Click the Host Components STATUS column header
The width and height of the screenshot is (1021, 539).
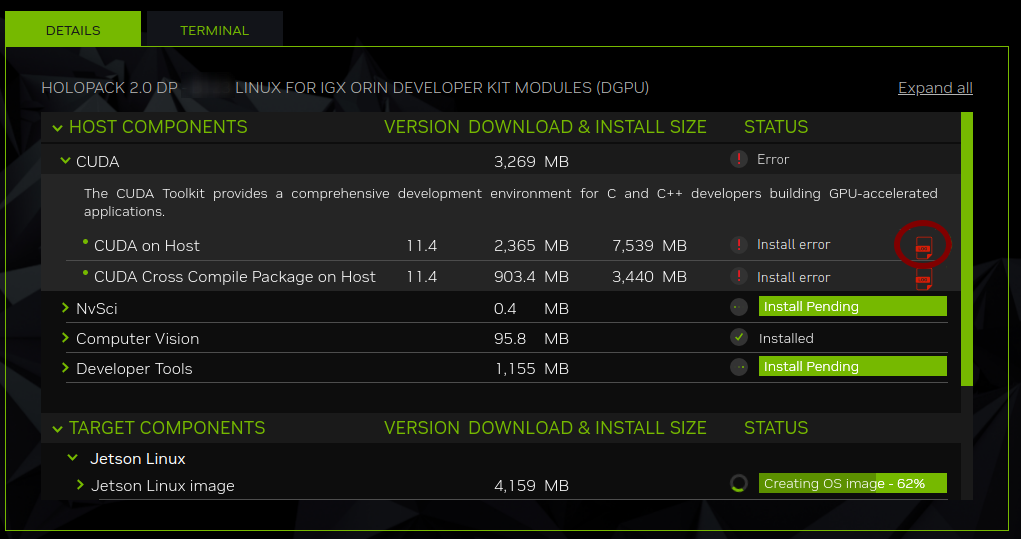pos(776,127)
